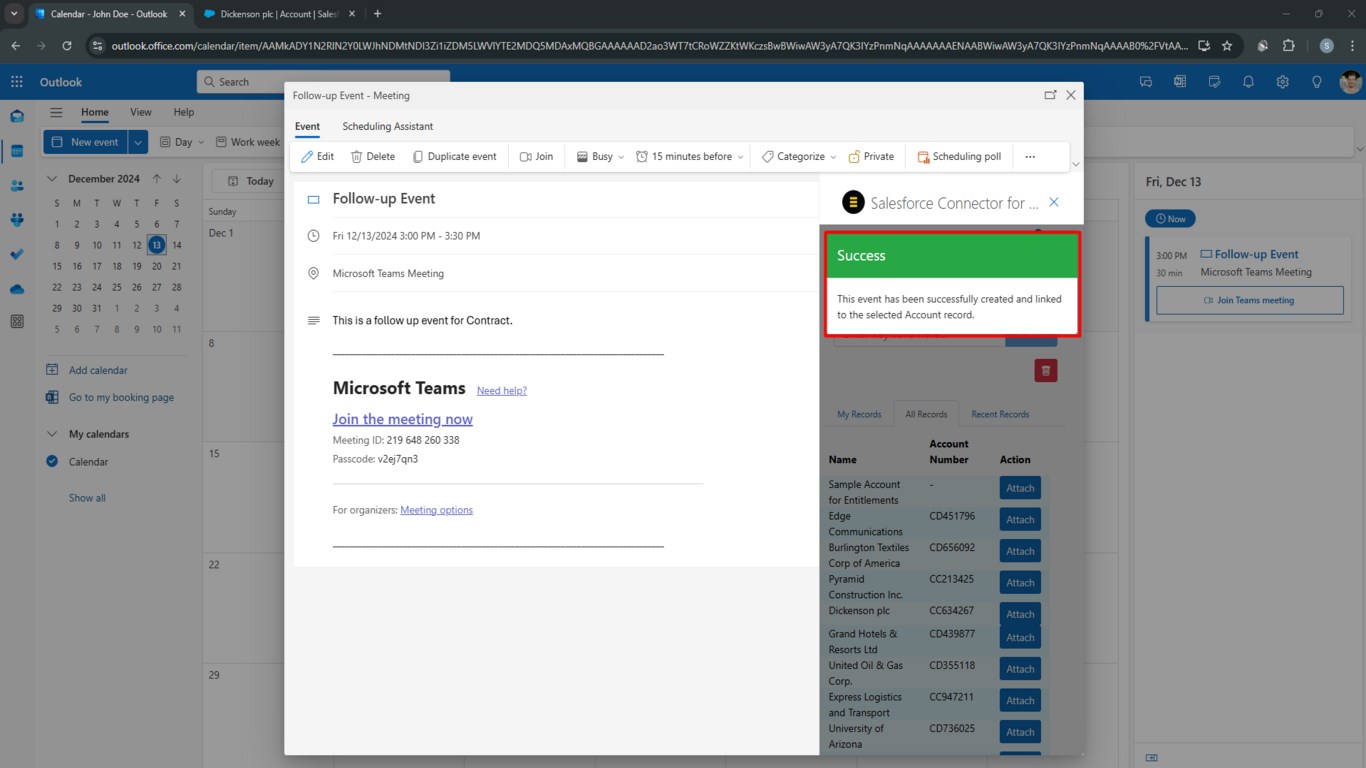Open the Scheduling poll tool

click(x=959, y=156)
